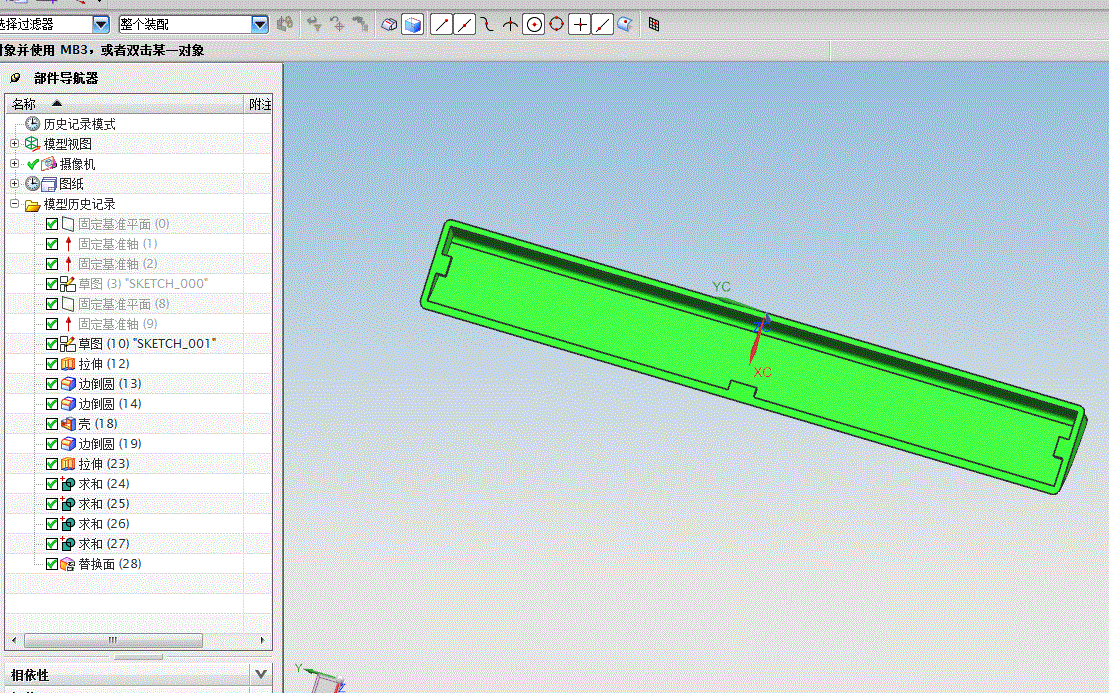Toggle the existing point snap icon
The width and height of the screenshot is (1109, 693).
[580, 25]
